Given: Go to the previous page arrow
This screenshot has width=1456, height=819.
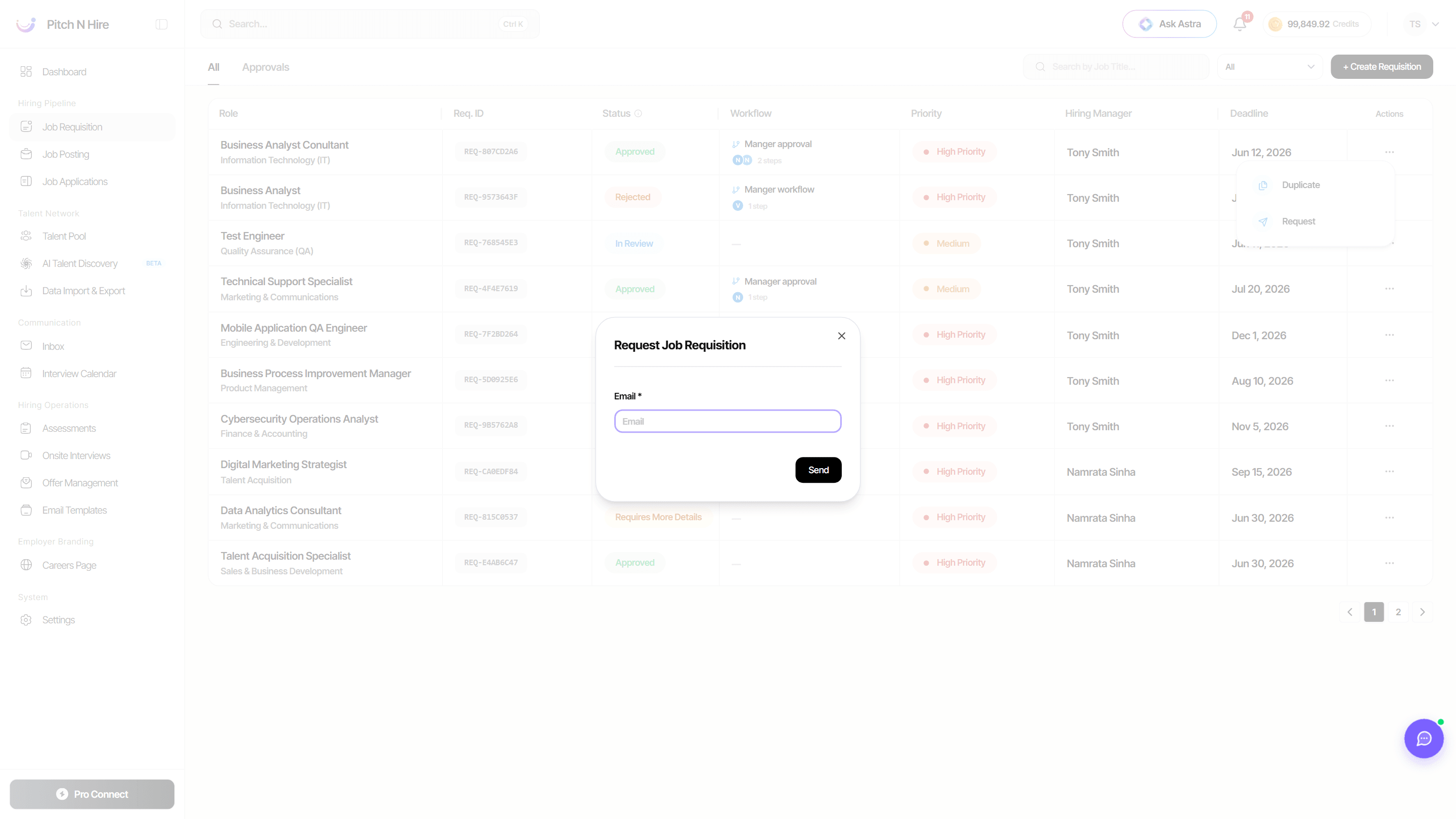Looking at the screenshot, I should coord(1350,612).
